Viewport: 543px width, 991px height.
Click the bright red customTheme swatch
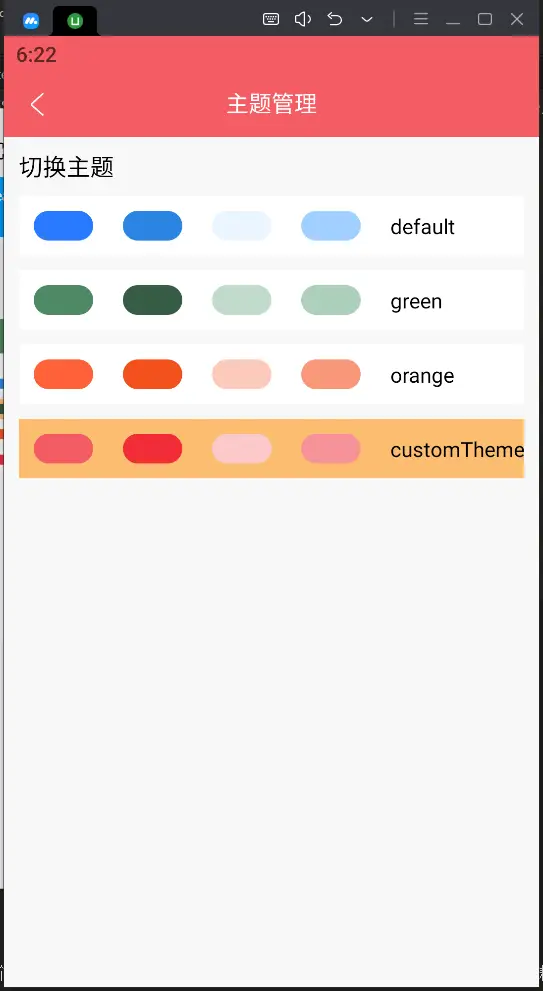[x=152, y=449]
